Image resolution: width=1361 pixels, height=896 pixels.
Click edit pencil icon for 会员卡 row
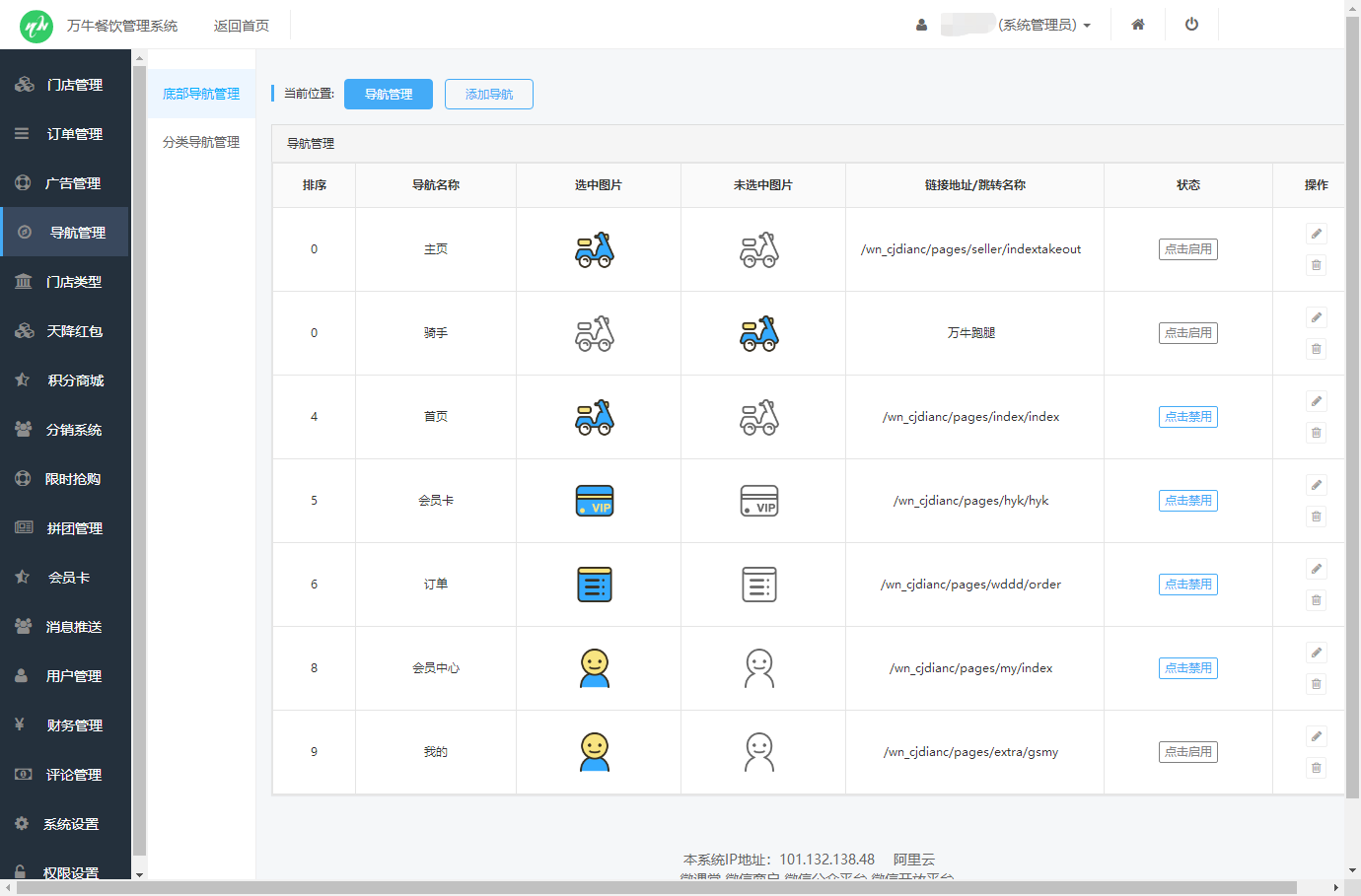pos(1316,485)
